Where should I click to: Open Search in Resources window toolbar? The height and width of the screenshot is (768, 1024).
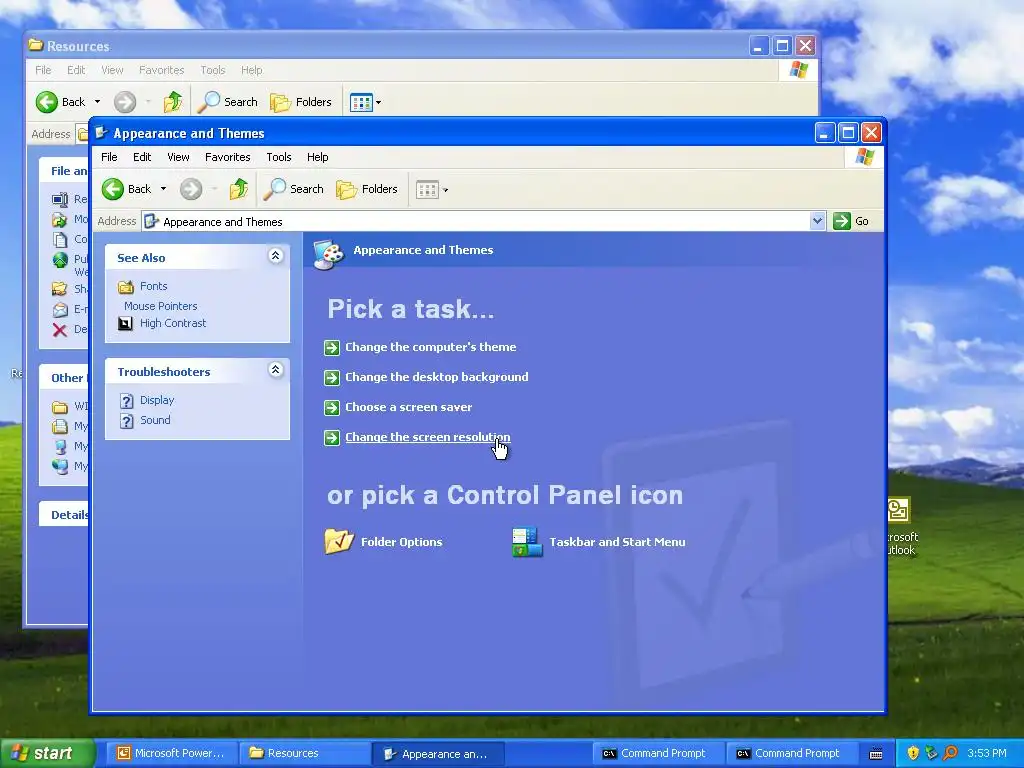click(227, 103)
